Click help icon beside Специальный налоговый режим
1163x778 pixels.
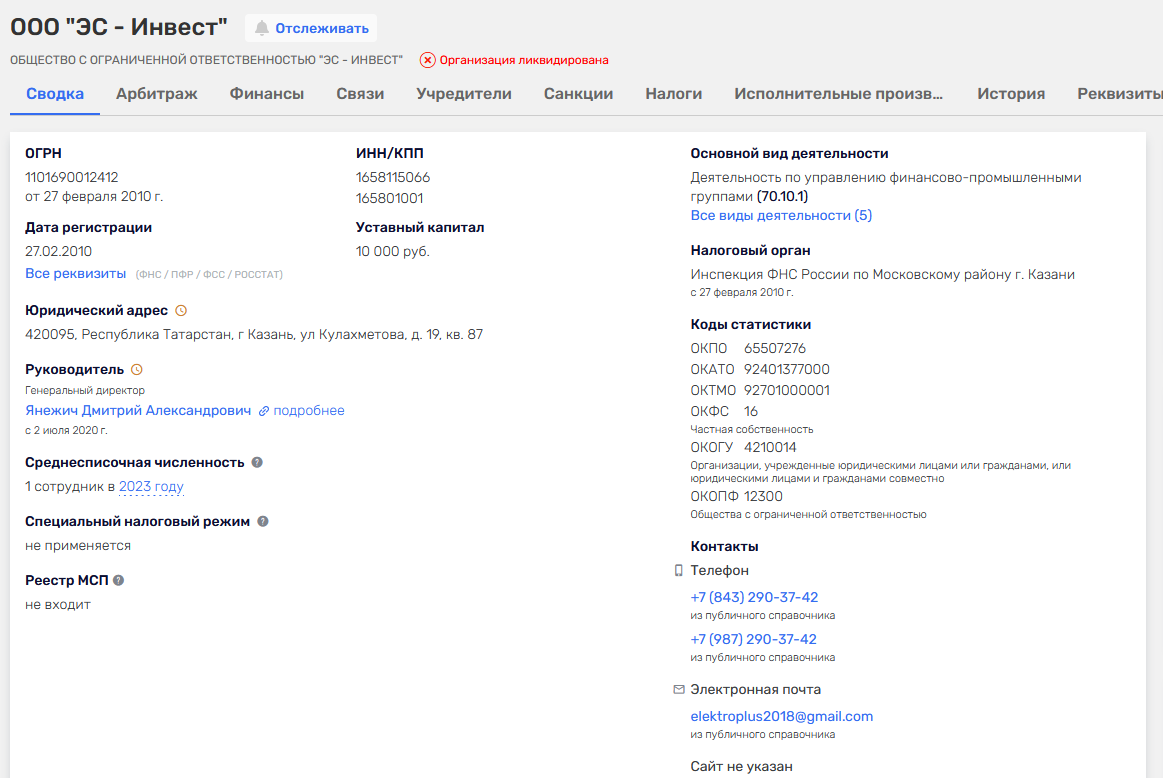[263, 521]
